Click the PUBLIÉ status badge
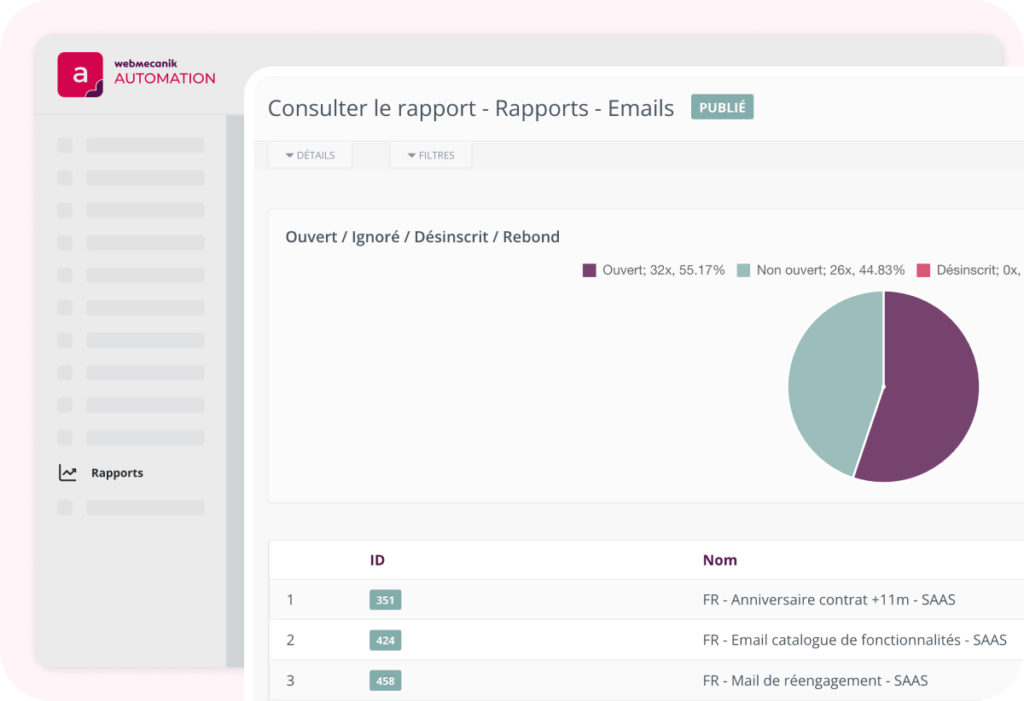1024x701 pixels. (722, 107)
